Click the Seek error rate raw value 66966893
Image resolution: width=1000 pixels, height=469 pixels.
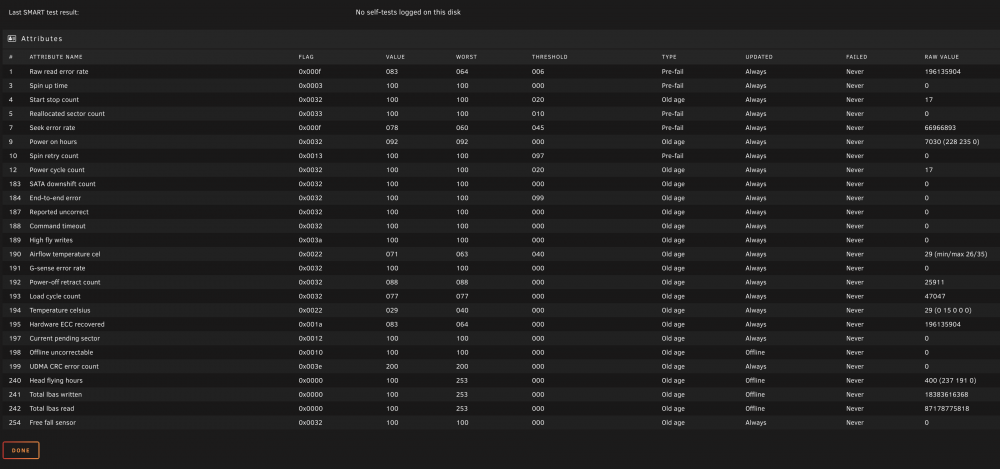[940, 128]
